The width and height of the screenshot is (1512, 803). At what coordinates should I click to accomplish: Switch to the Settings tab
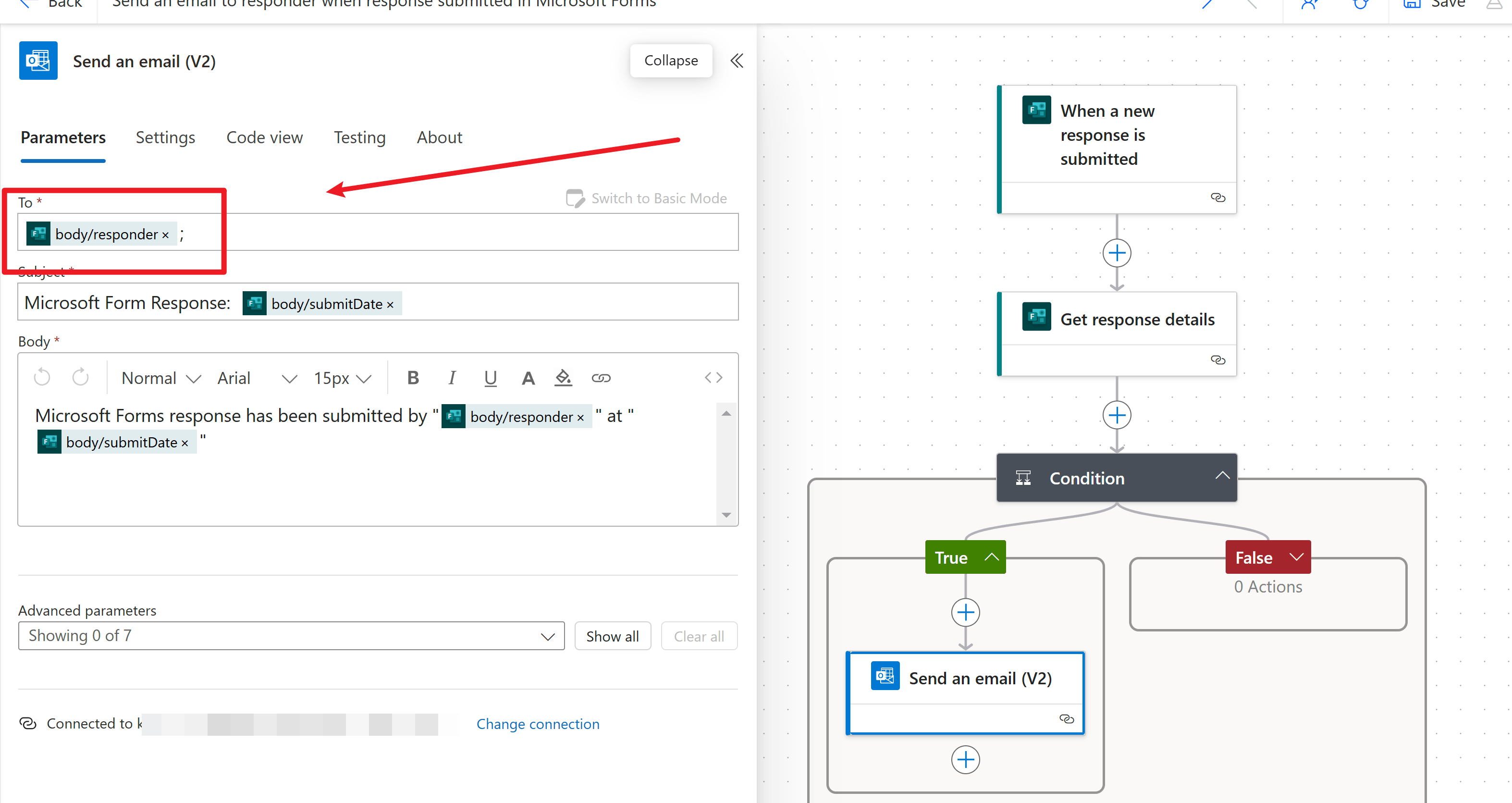point(165,137)
